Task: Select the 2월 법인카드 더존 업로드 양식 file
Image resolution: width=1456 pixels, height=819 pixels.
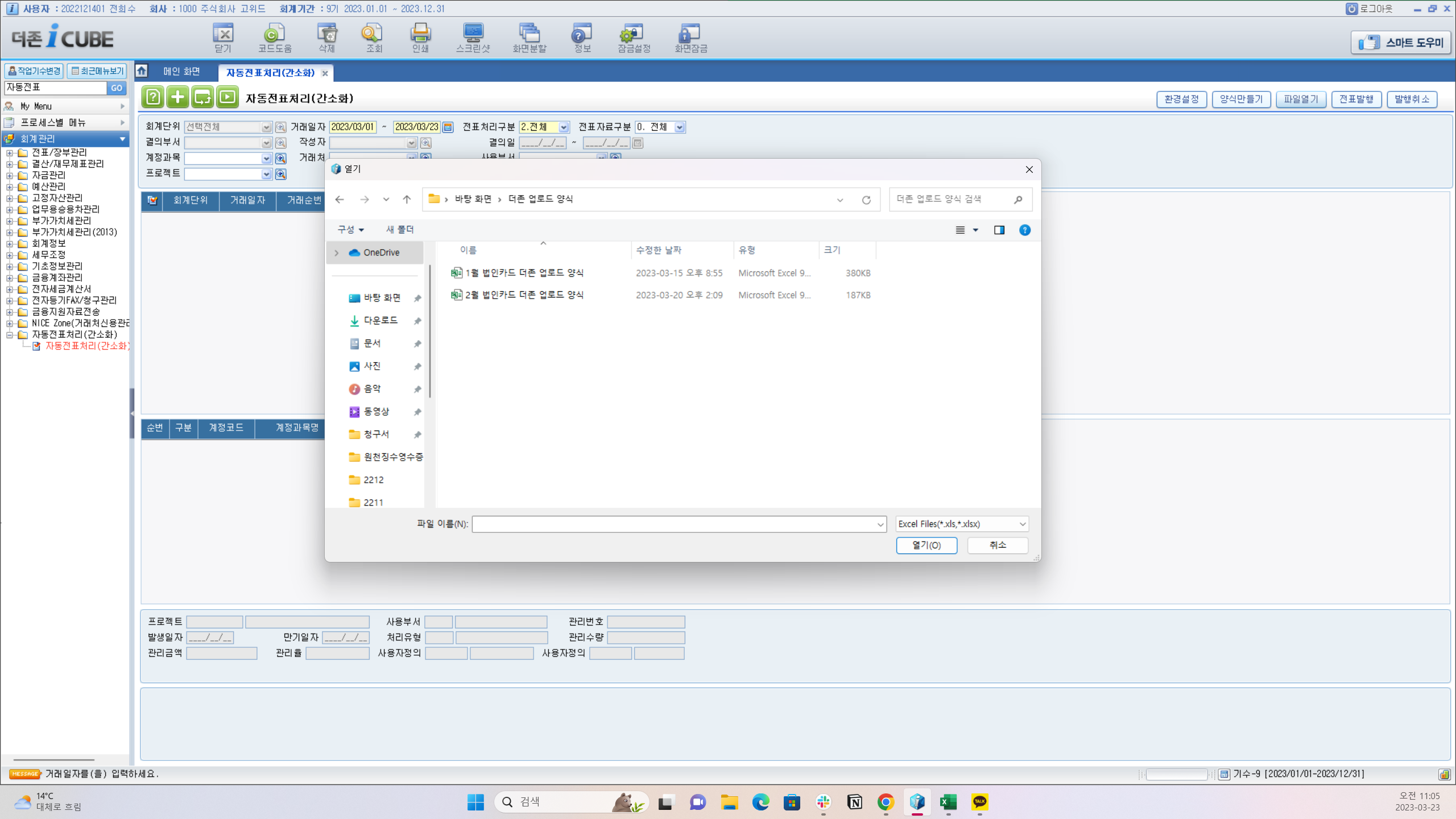Action: (523, 295)
